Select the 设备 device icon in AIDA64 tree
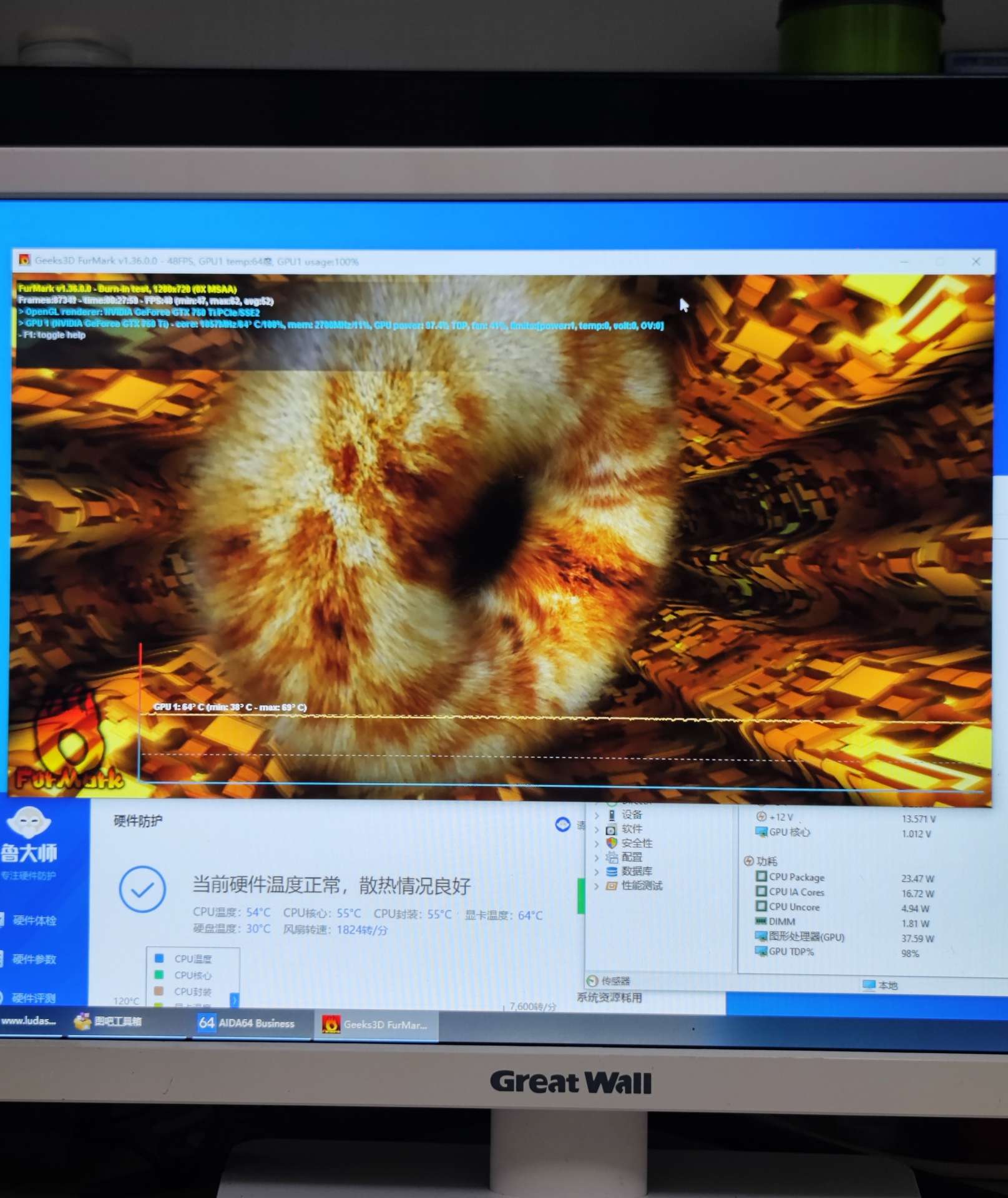 click(x=612, y=815)
